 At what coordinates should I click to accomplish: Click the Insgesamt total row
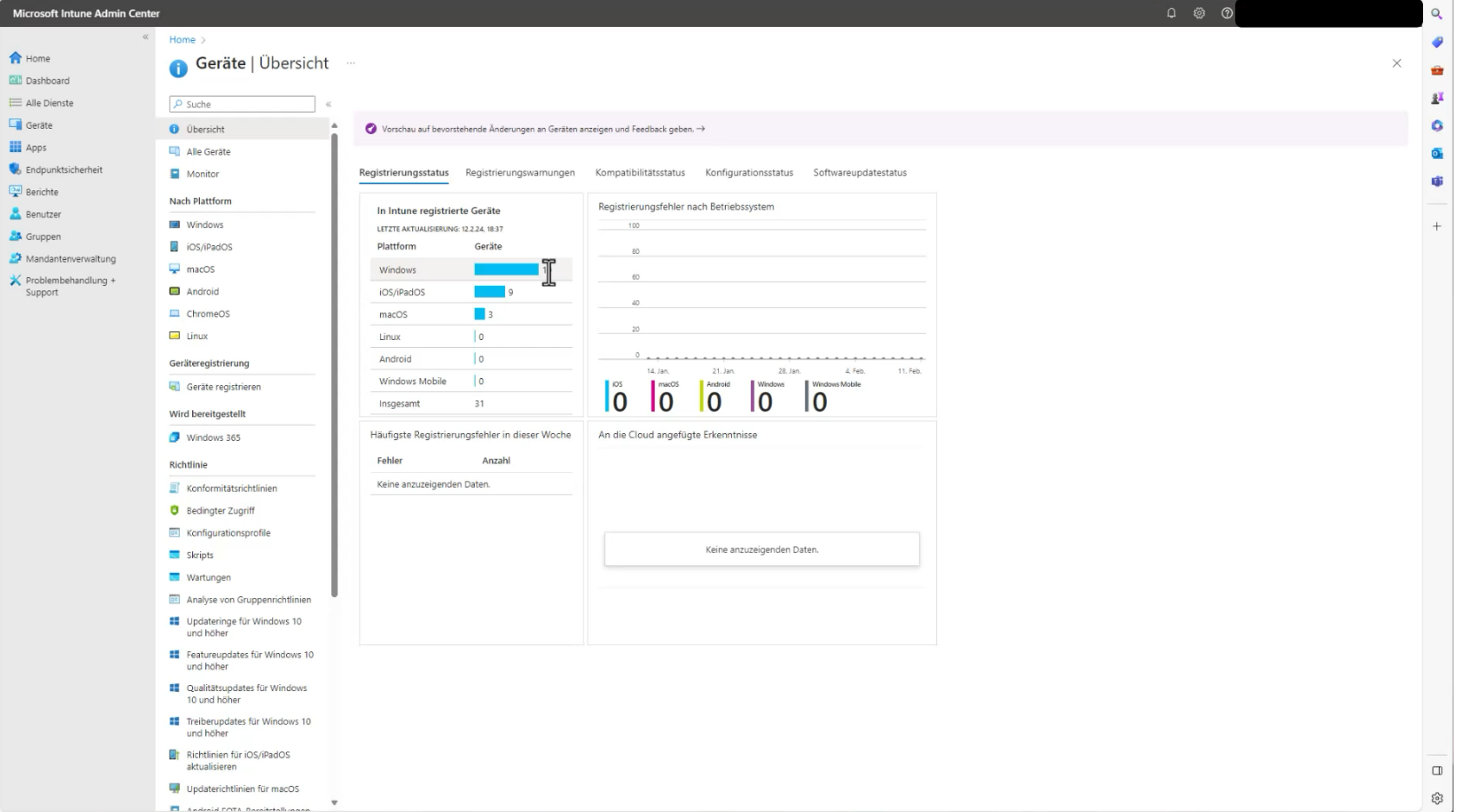click(471, 403)
